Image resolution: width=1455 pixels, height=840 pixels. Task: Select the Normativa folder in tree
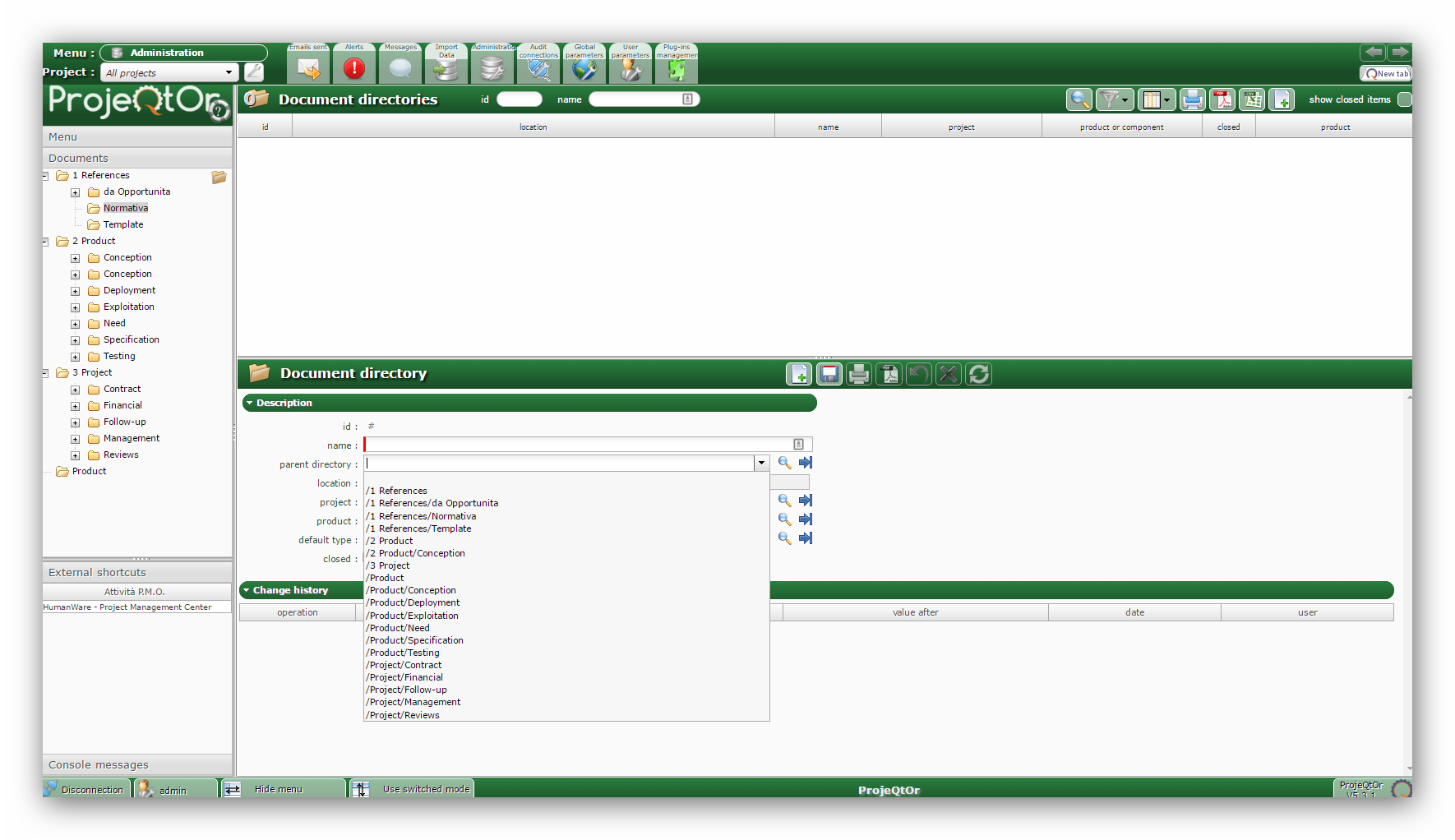125,209
